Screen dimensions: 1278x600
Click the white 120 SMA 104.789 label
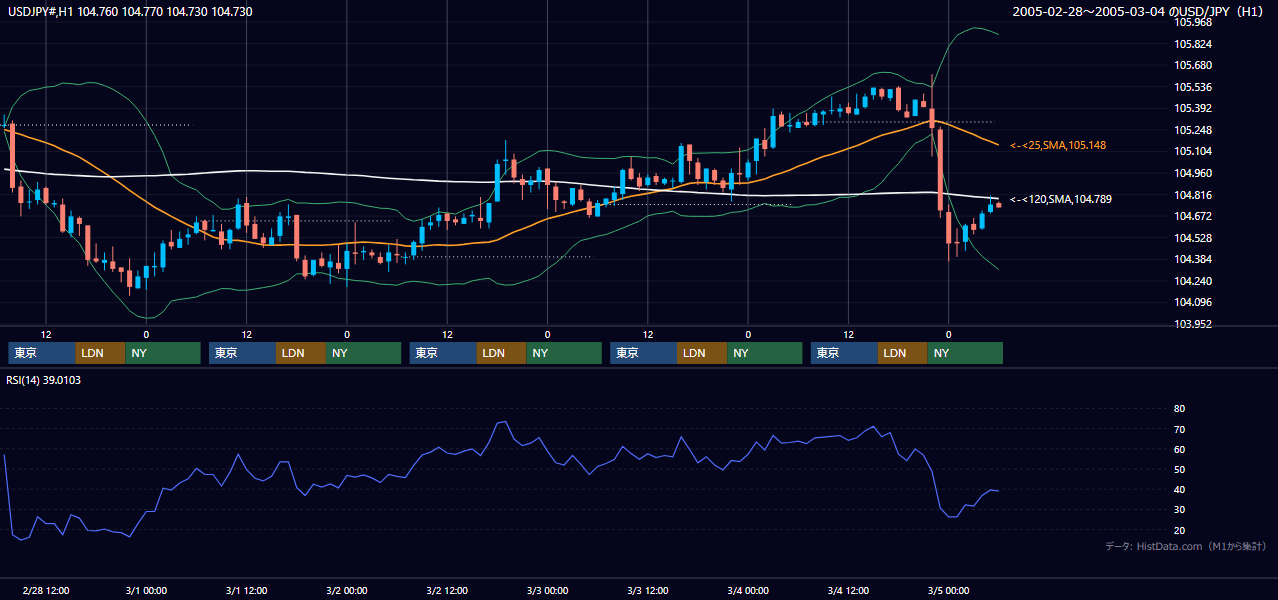[x=1060, y=199]
